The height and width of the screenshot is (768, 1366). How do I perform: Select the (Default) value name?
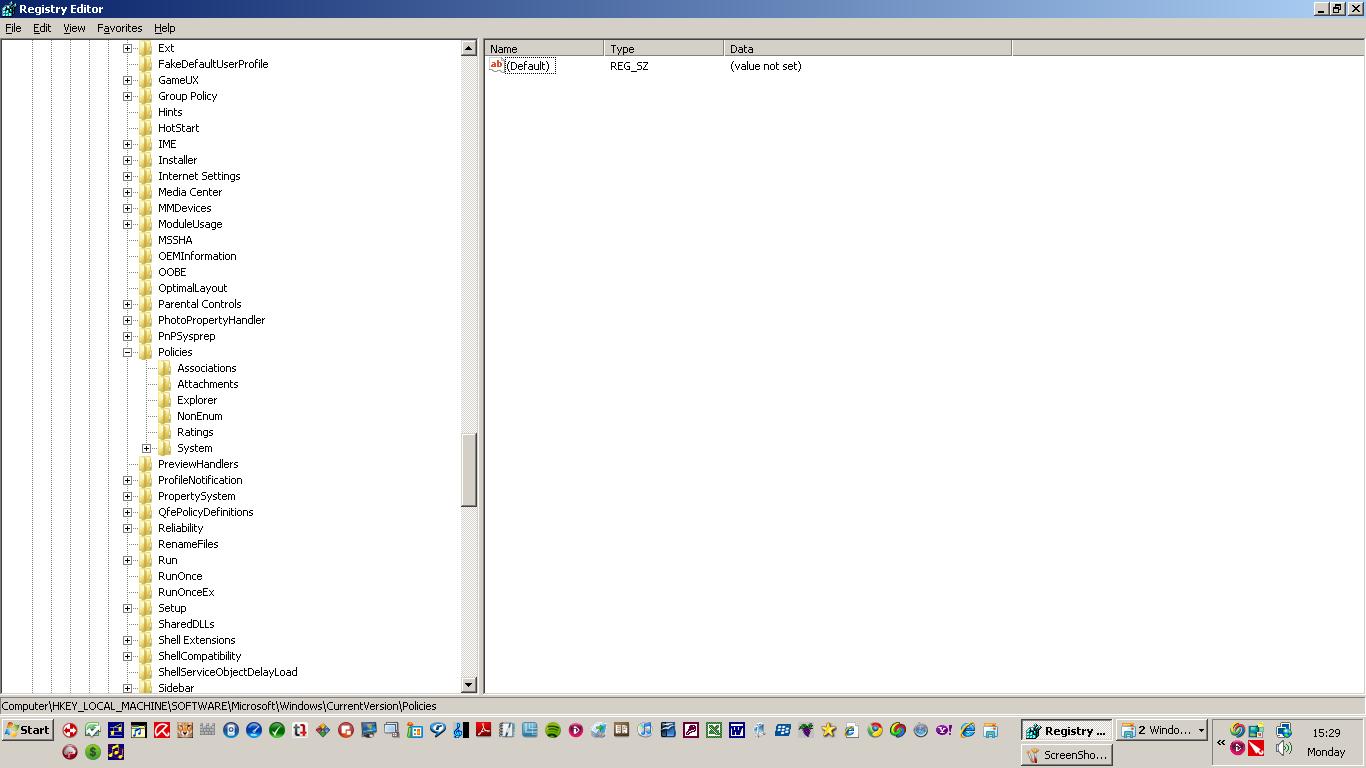point(528,66)
